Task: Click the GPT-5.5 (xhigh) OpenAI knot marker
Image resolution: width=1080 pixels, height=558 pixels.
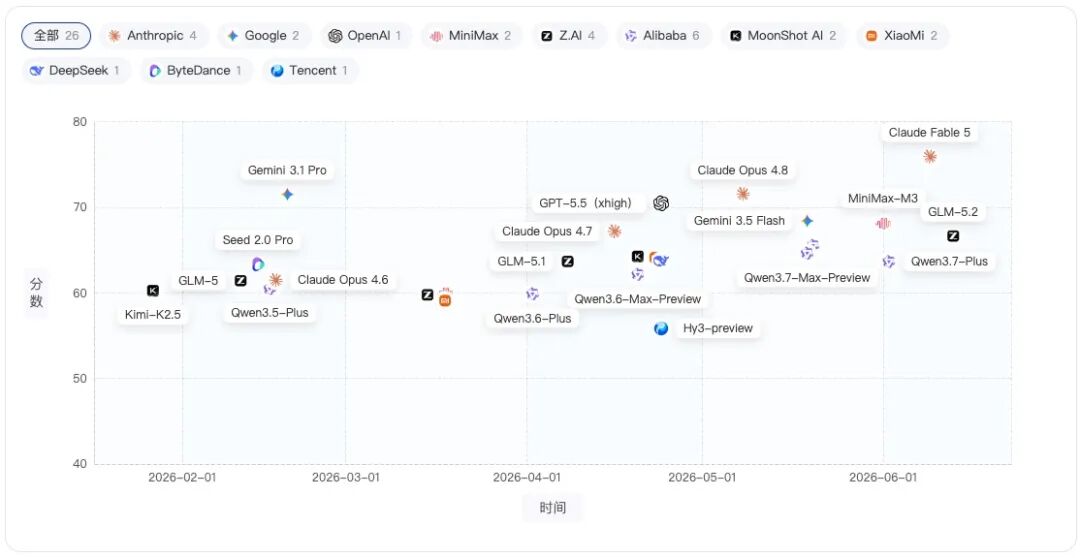Action: [661, 203]
